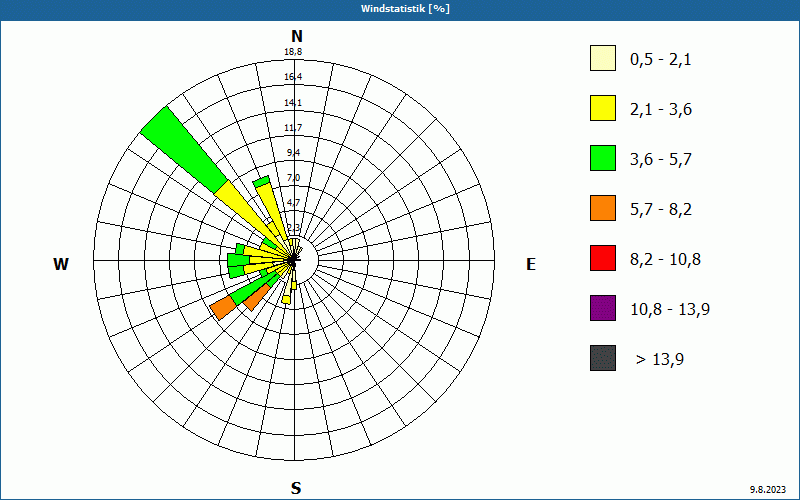Click the legend label '10,8 - 13,9'
The width and height of the screenshot is (800, 500).
coord(670,310)
